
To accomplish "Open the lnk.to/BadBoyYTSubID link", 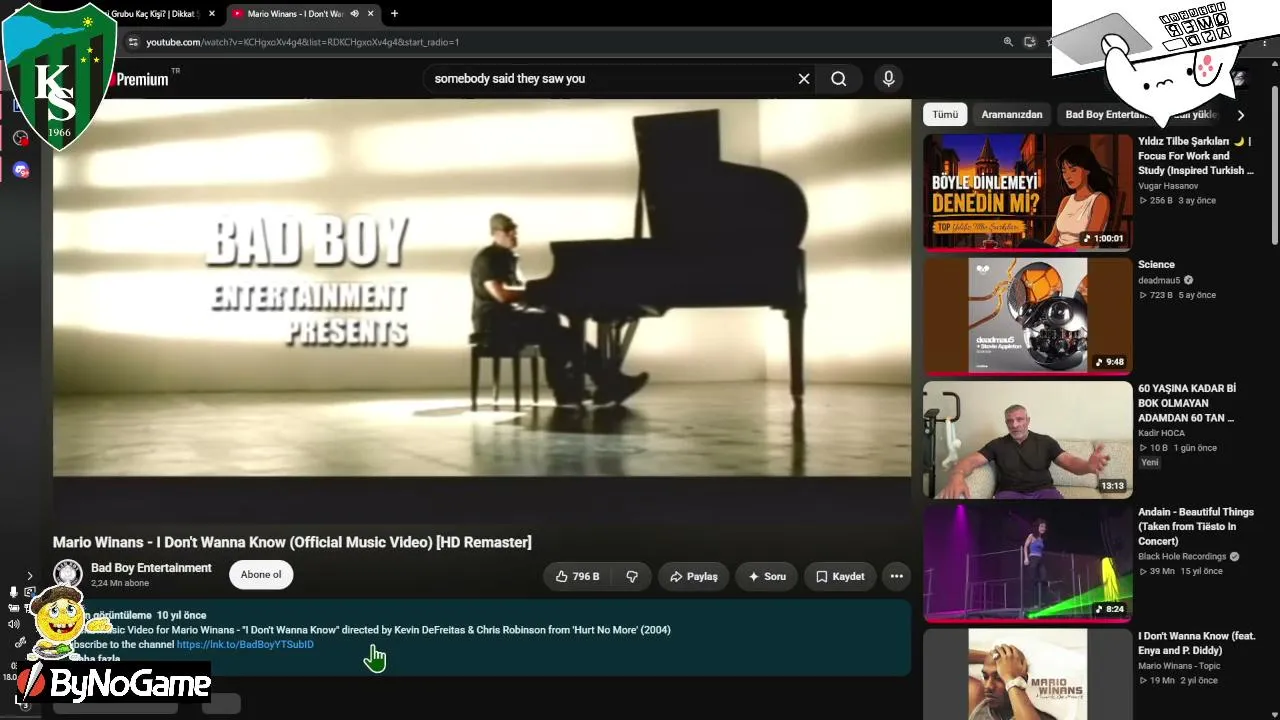I will 245,645.
